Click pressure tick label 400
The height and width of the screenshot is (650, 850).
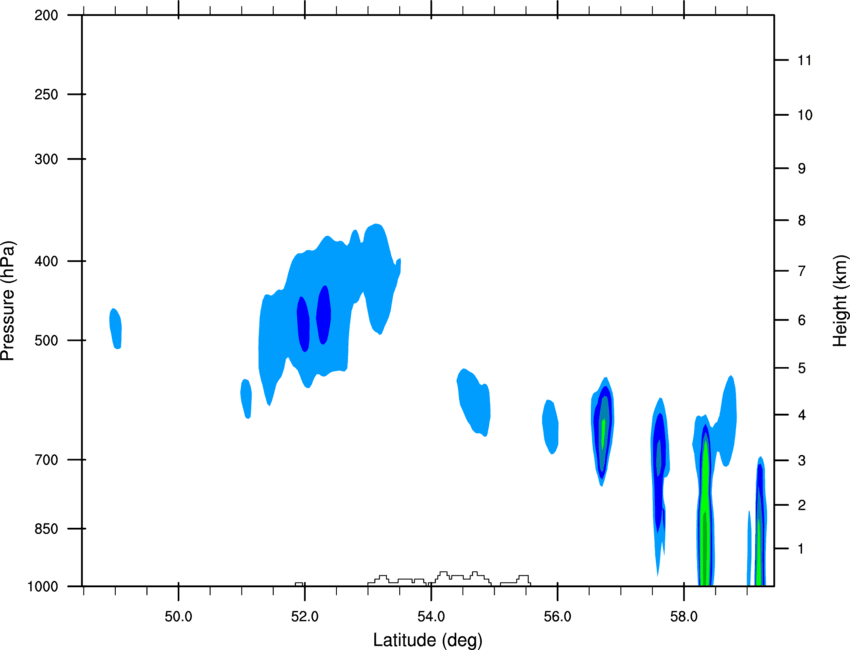pyautogui.click(x=46, y=261)
